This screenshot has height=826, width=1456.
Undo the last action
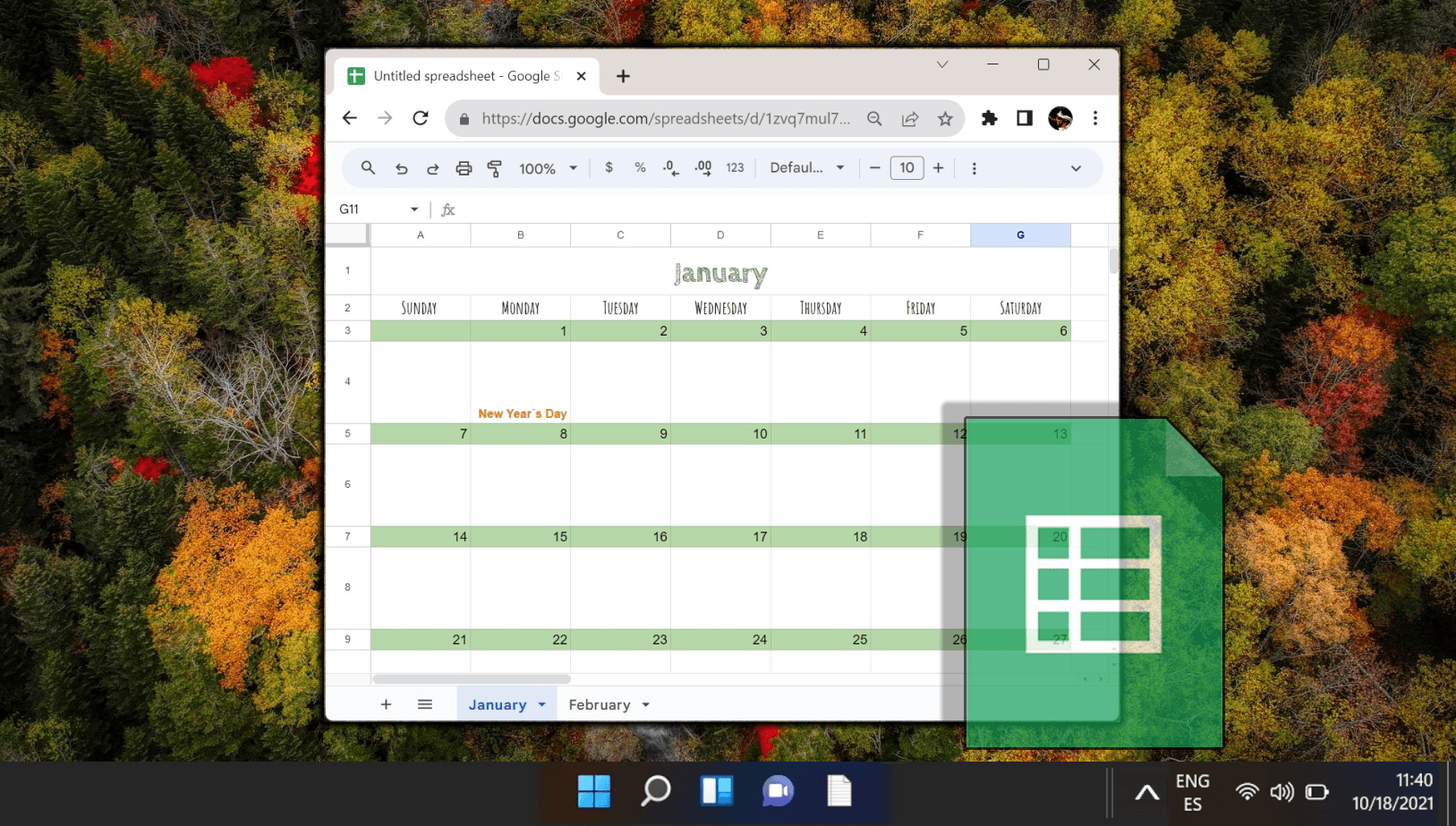pyautogui.click(x=402, y=168)
